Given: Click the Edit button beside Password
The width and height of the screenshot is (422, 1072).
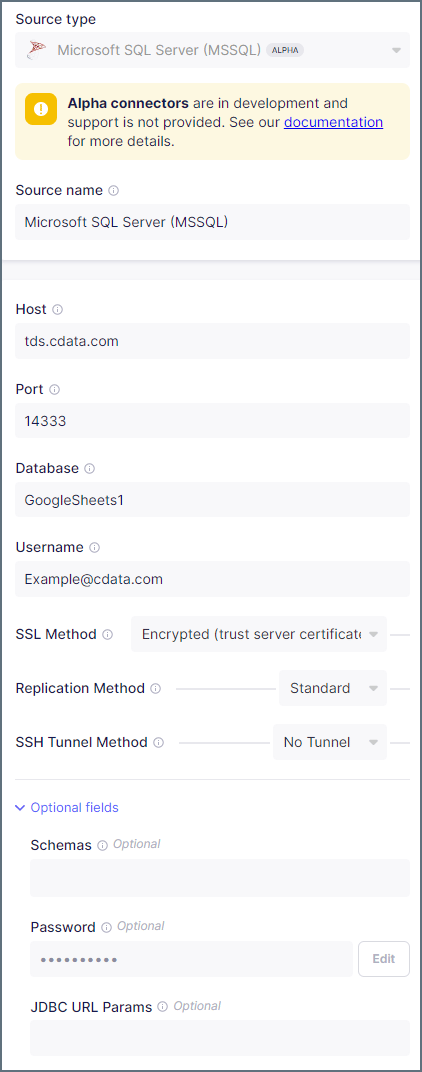Looking at the screenshot, I should click(x=384, y=959).
